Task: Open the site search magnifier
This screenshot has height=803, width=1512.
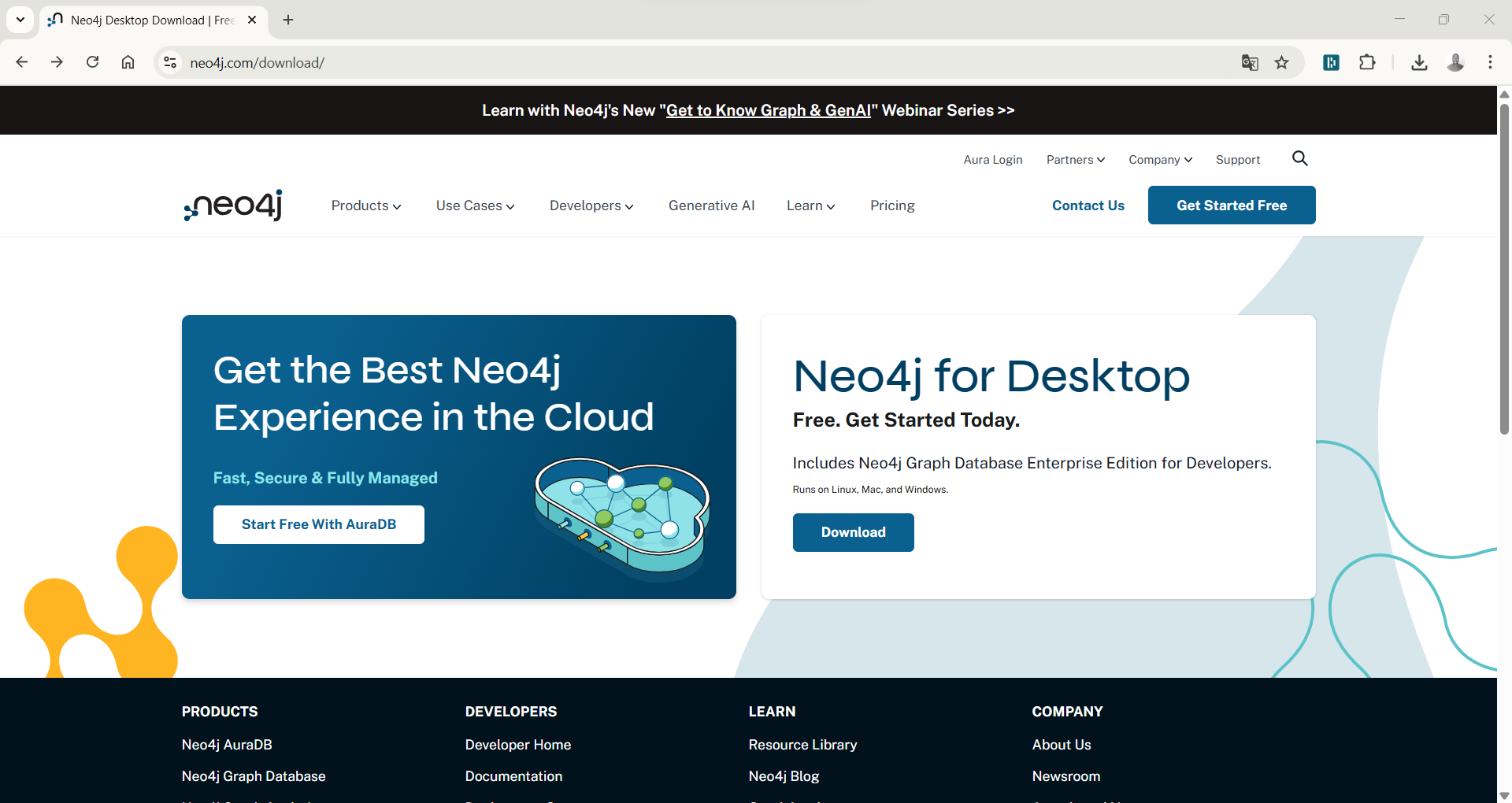Action: point(1300,159)
